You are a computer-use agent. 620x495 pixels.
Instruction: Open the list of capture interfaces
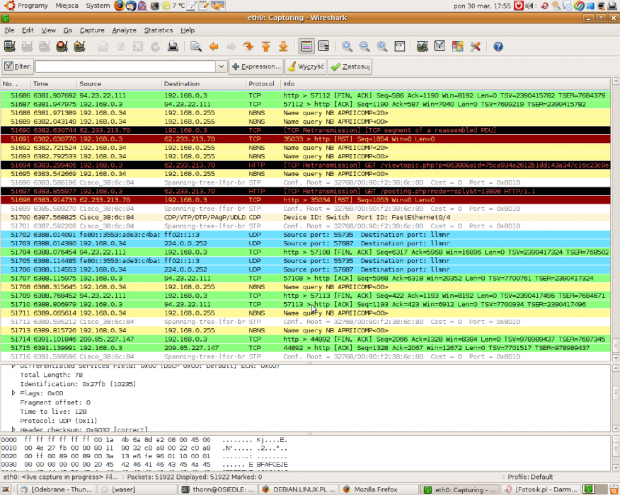[x=9, y=47]
